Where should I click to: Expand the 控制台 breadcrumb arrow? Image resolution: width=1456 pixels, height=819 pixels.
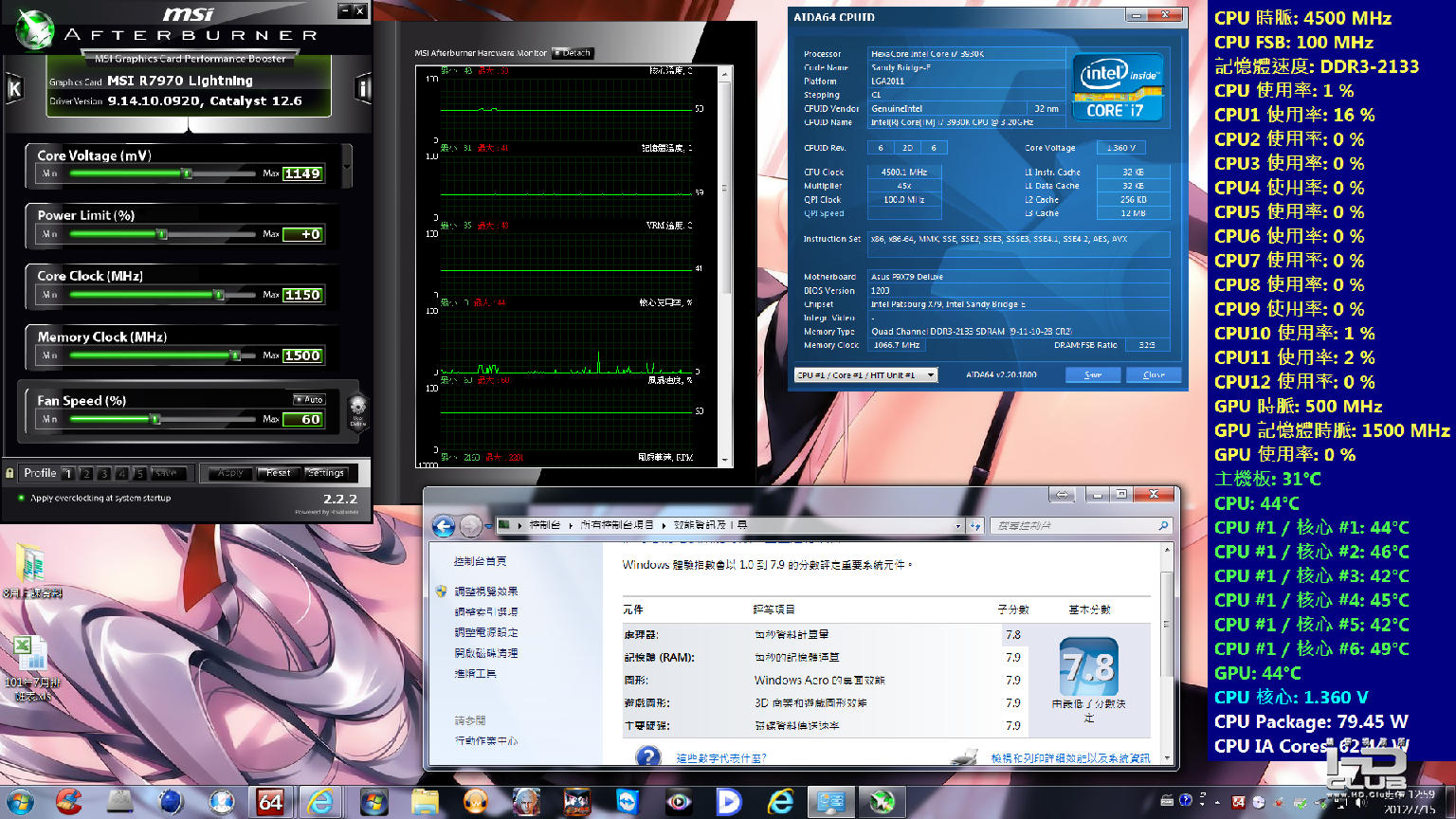571,525
